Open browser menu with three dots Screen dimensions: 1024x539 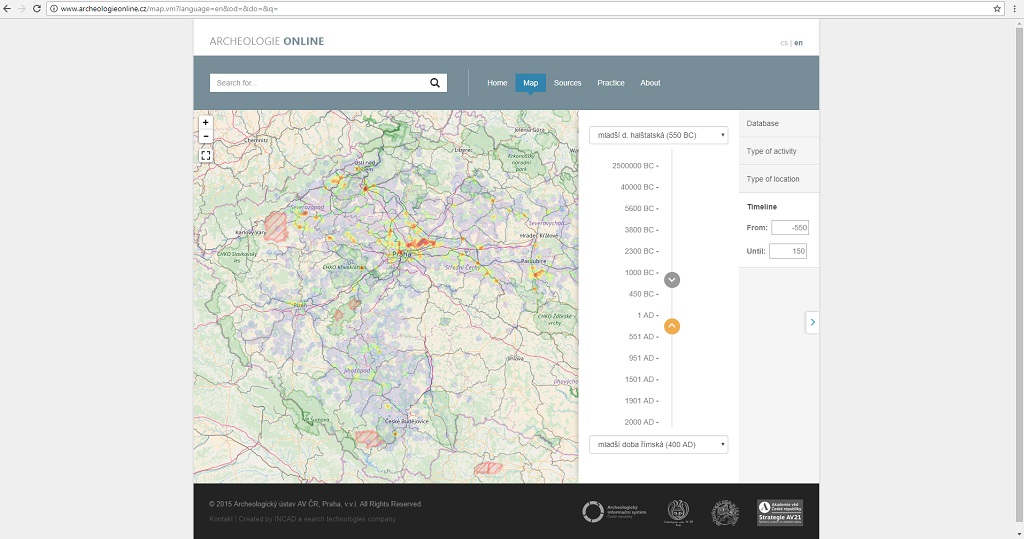[x=1014, y=8]
